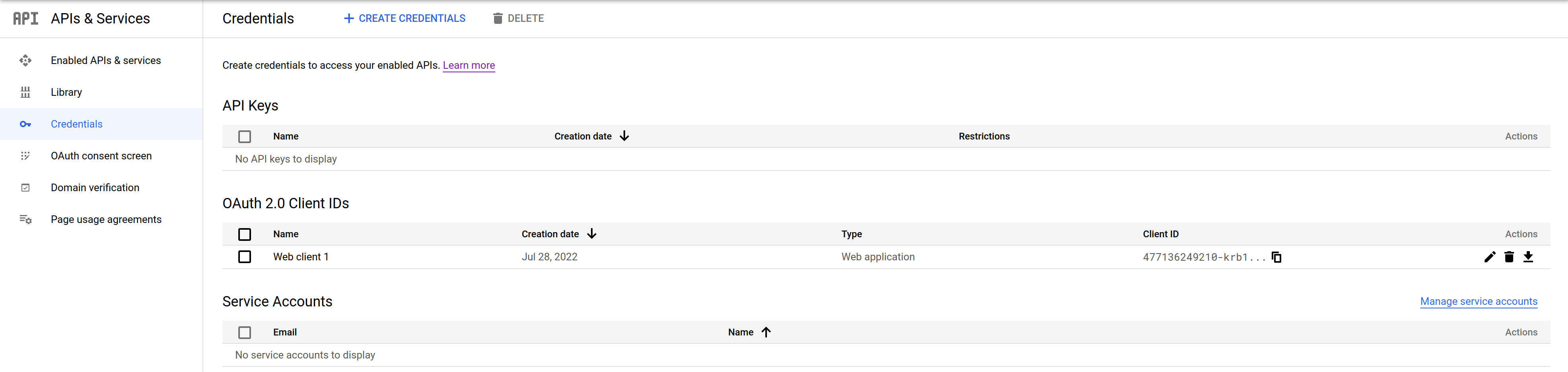Check the Web client 1 row checkbox
This screenshot has height=372, width=1568.
coord(245,257)
